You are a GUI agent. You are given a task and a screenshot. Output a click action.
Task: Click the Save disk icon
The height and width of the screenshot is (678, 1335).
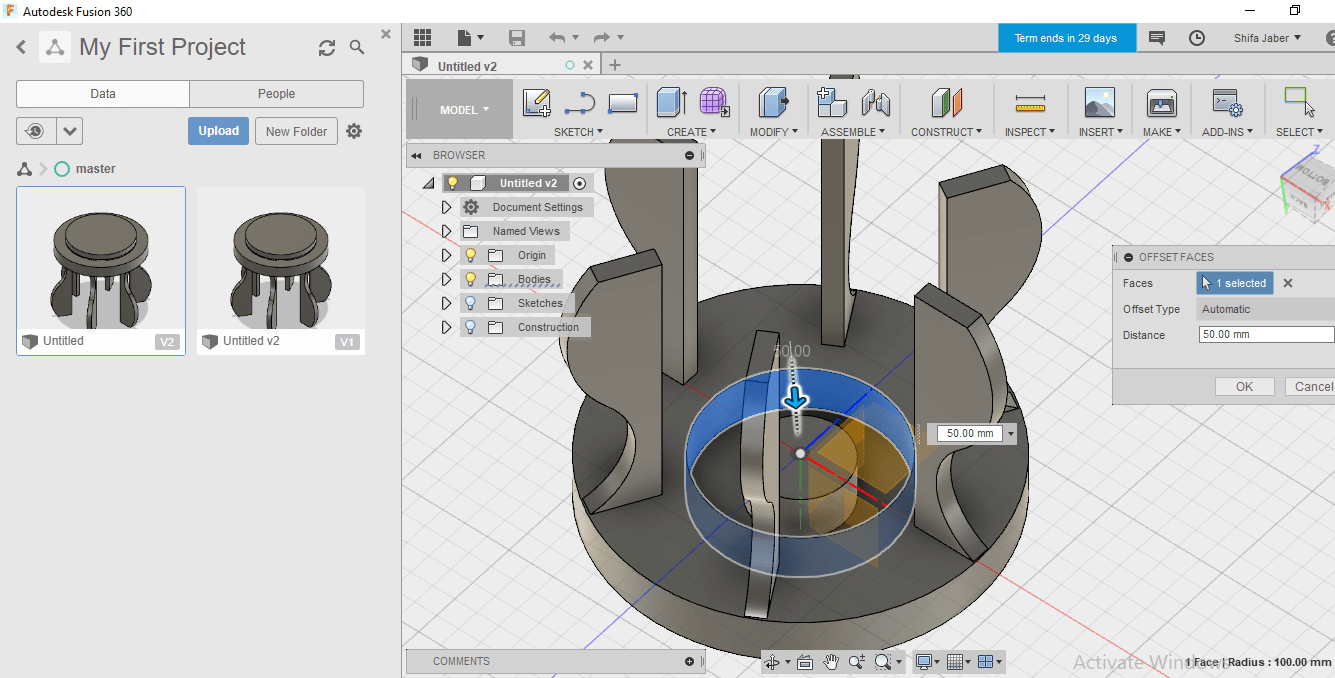[x=517, y=38]
